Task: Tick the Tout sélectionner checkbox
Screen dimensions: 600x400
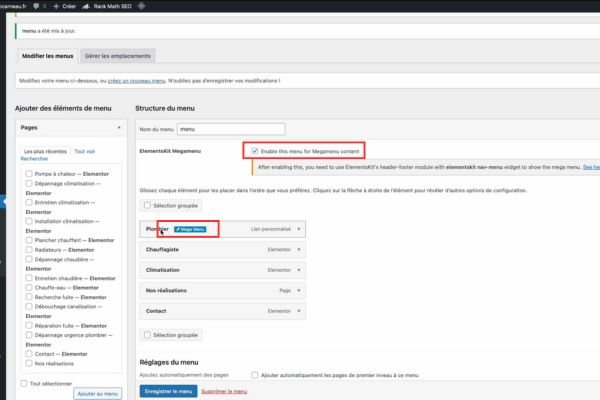Action: [24, 383]
